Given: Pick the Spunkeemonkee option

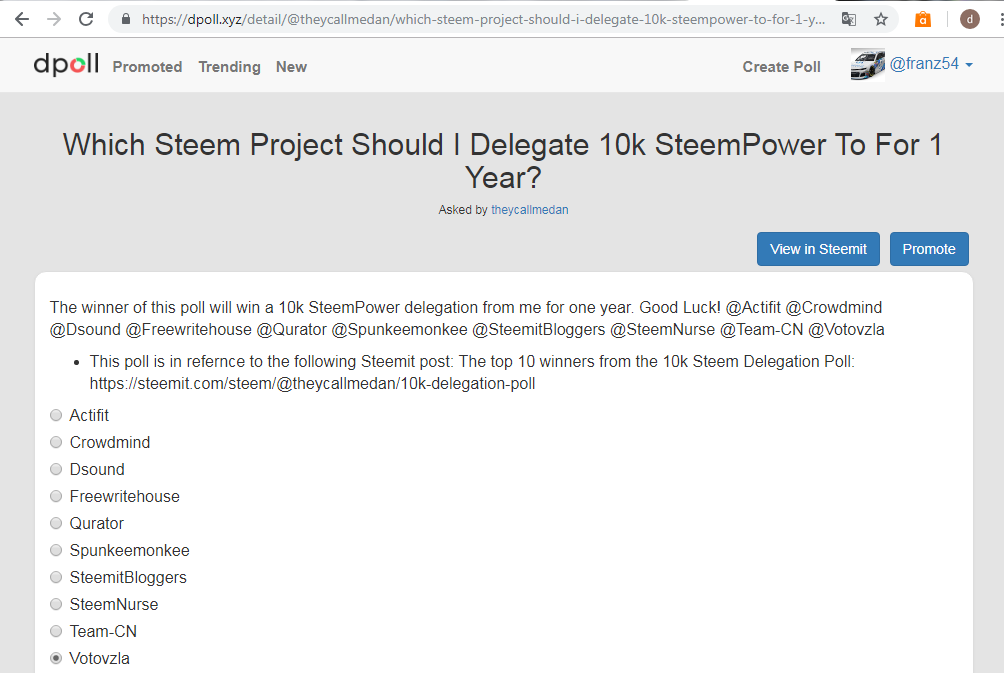Looking at the screenshot, I should (x=56, y=550).
